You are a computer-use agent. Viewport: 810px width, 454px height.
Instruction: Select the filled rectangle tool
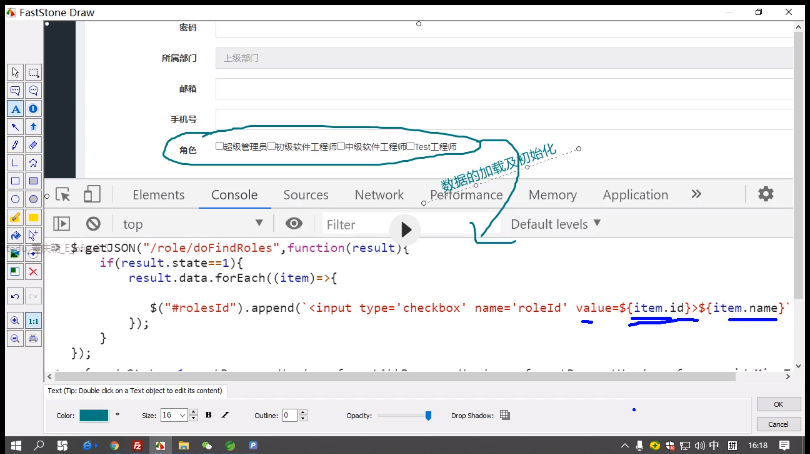(33, 181)
